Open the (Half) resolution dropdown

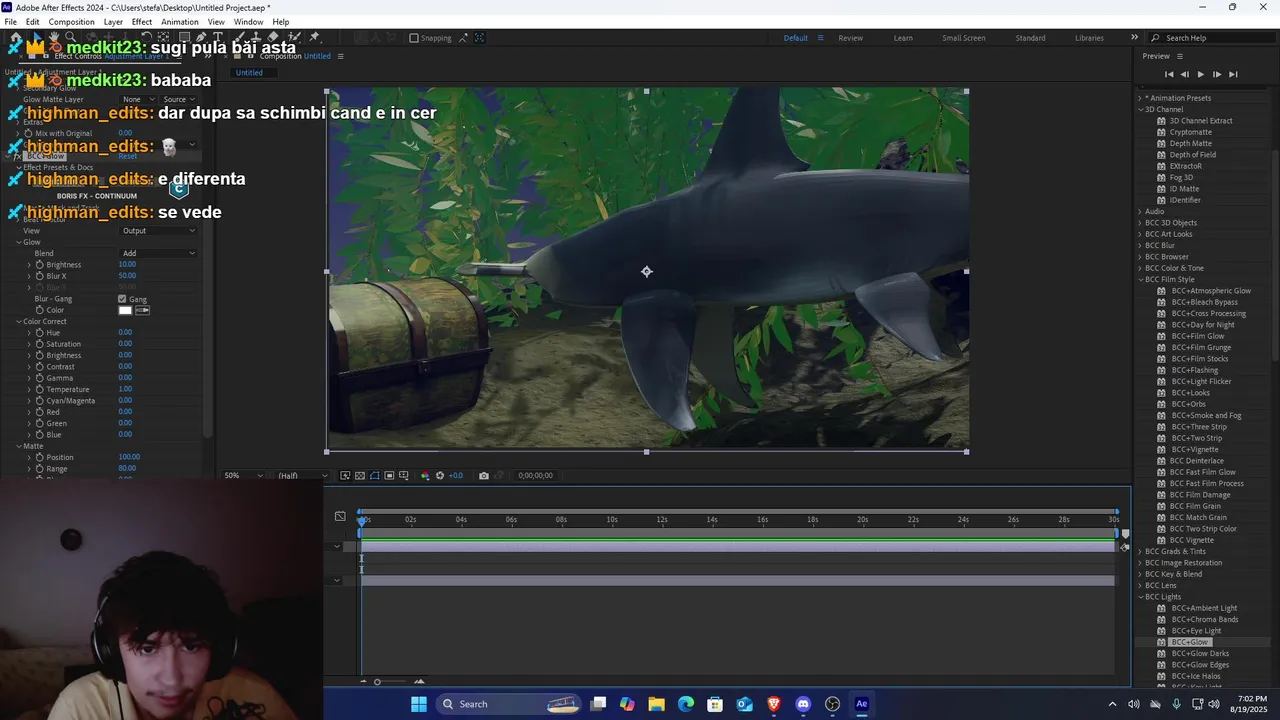coord(302,475)
